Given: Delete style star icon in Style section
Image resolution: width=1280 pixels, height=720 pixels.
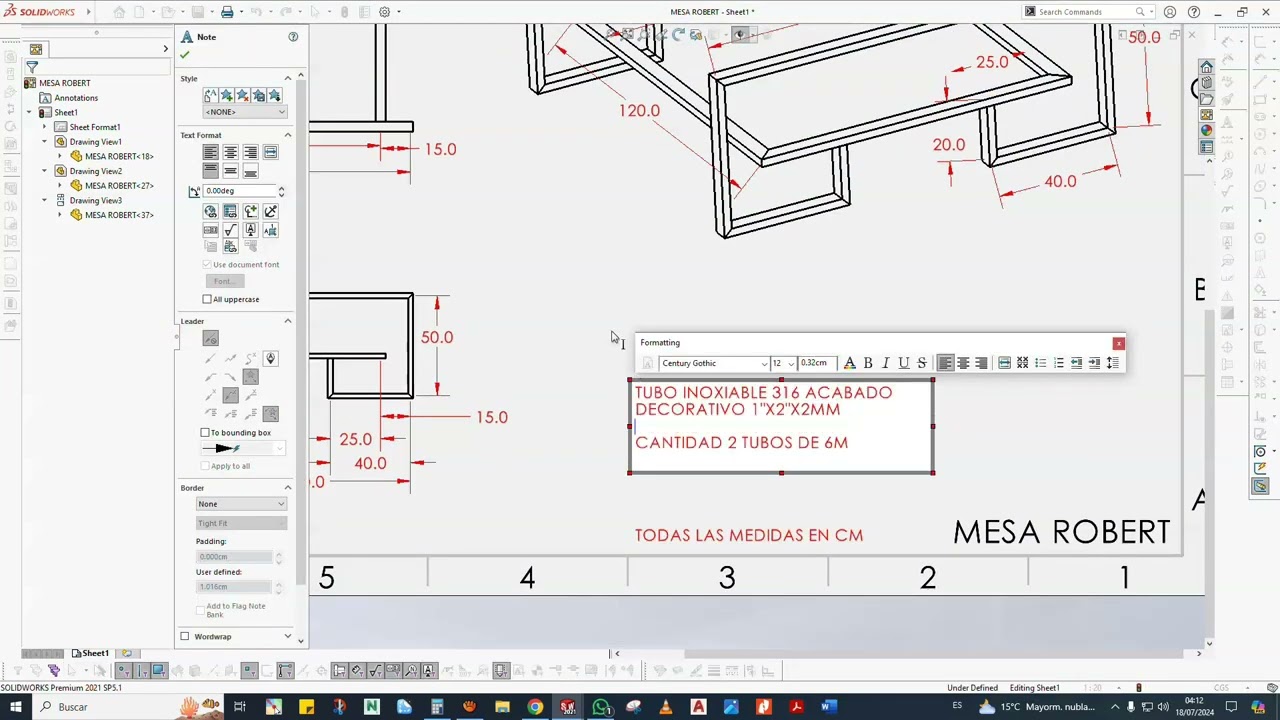Looking at the screenshot, I should 243,96.
